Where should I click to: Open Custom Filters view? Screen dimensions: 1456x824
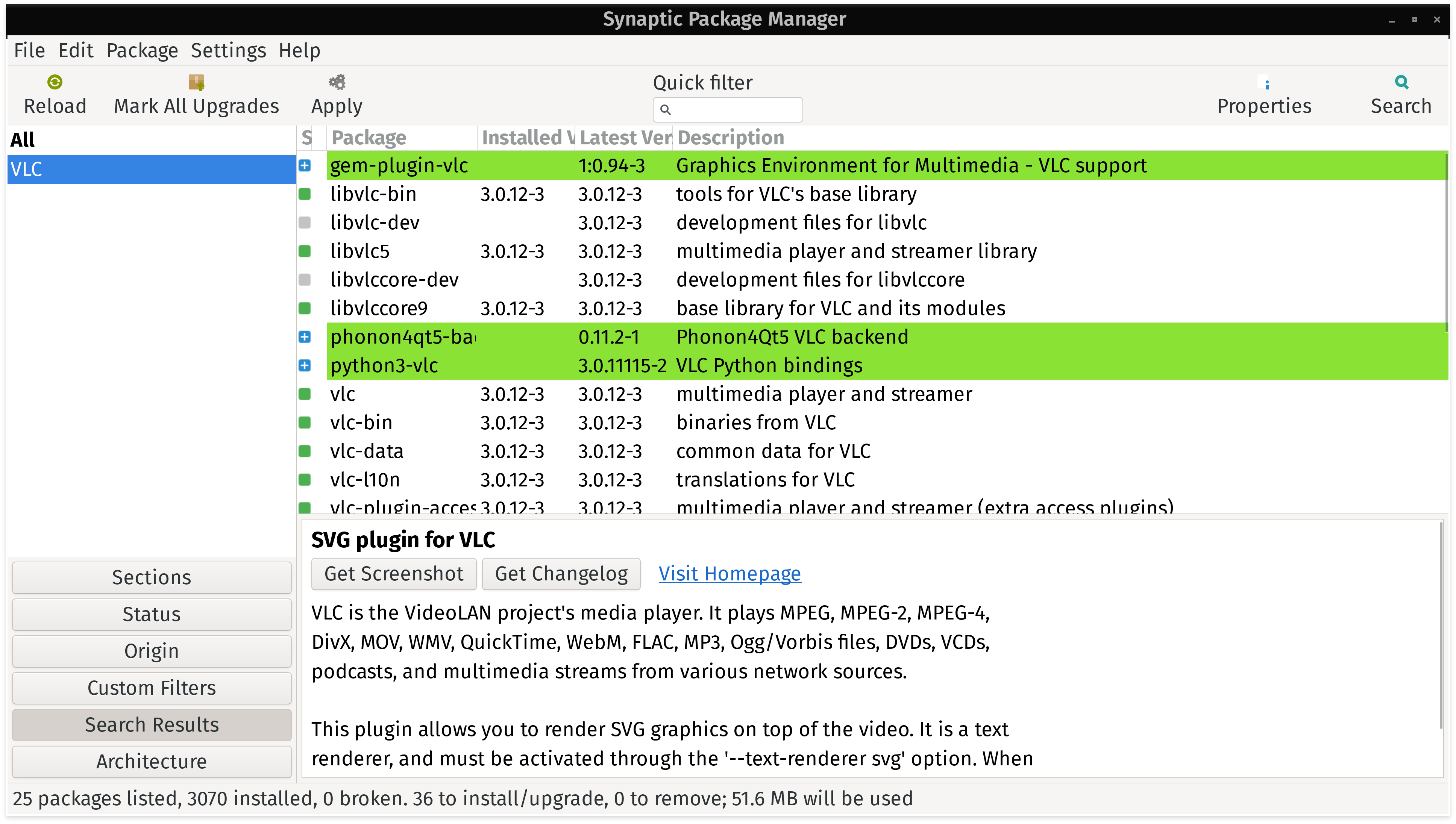pyautogui.click(x=152, y=688)
